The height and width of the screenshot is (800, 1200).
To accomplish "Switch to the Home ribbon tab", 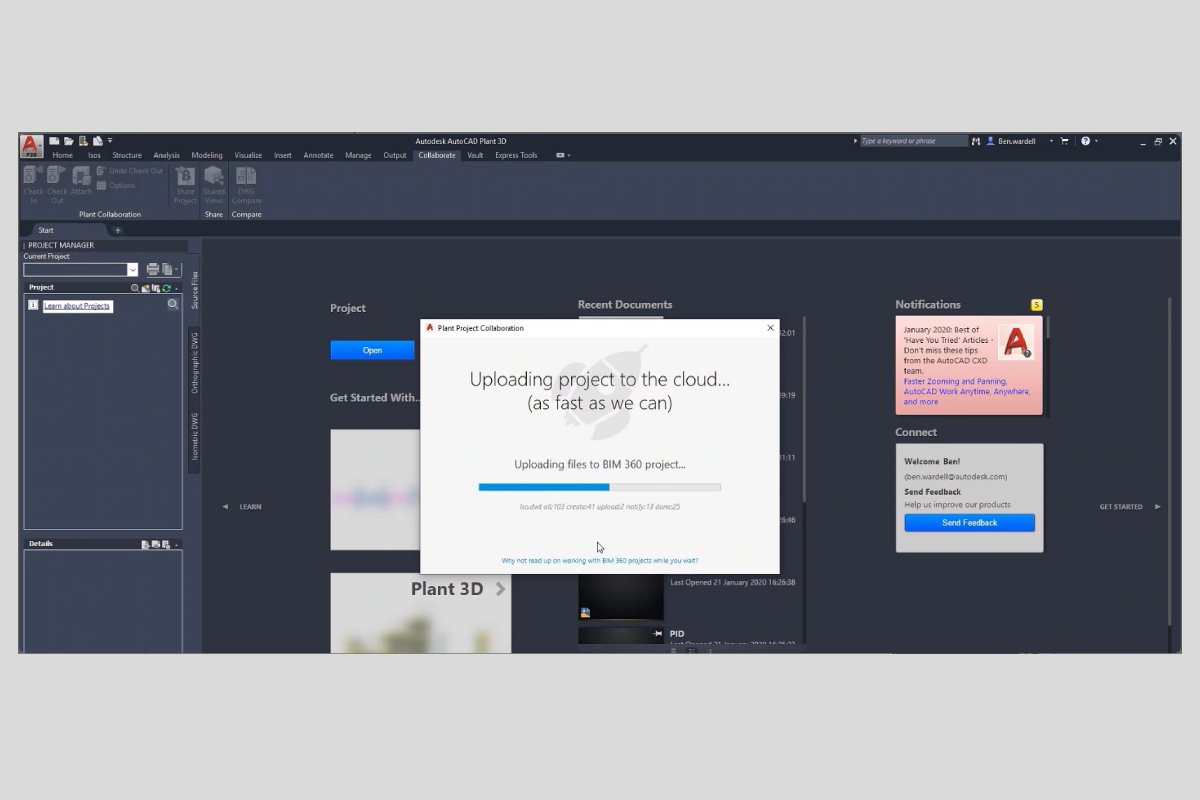I will click(x=62, y=155).
